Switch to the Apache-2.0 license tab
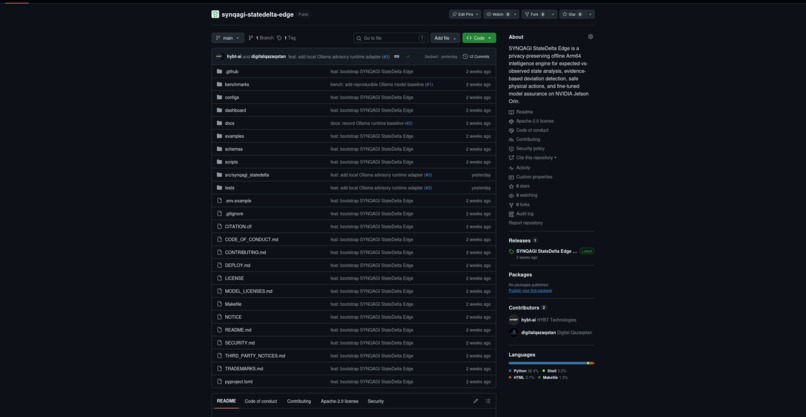Image resolution: width=806 pixels, height=417 pixels. pyautogui.click(x=339, y=401)
